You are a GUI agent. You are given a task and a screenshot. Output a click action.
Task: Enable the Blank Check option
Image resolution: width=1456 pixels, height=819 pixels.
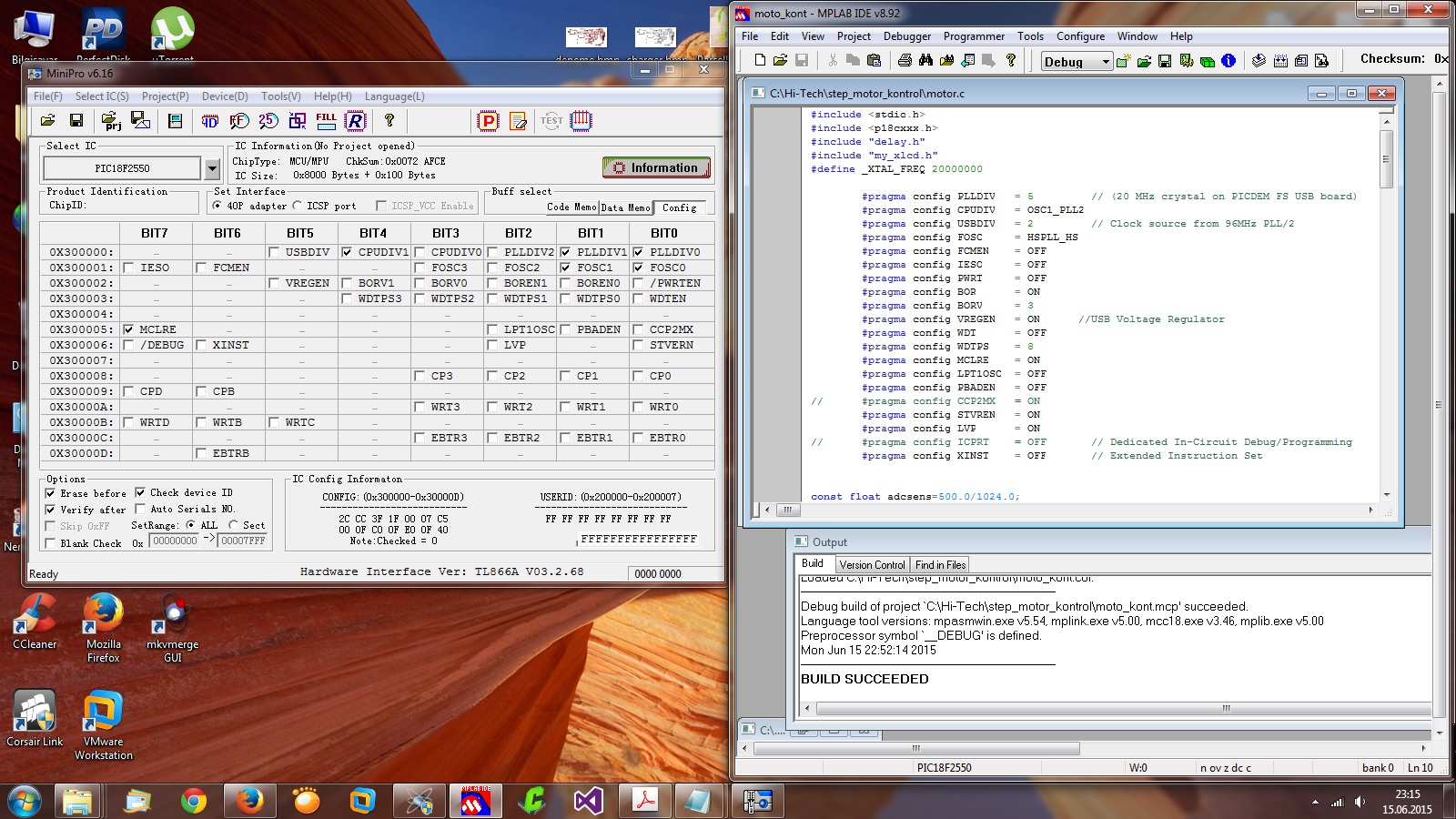click(x=50, y=543)
